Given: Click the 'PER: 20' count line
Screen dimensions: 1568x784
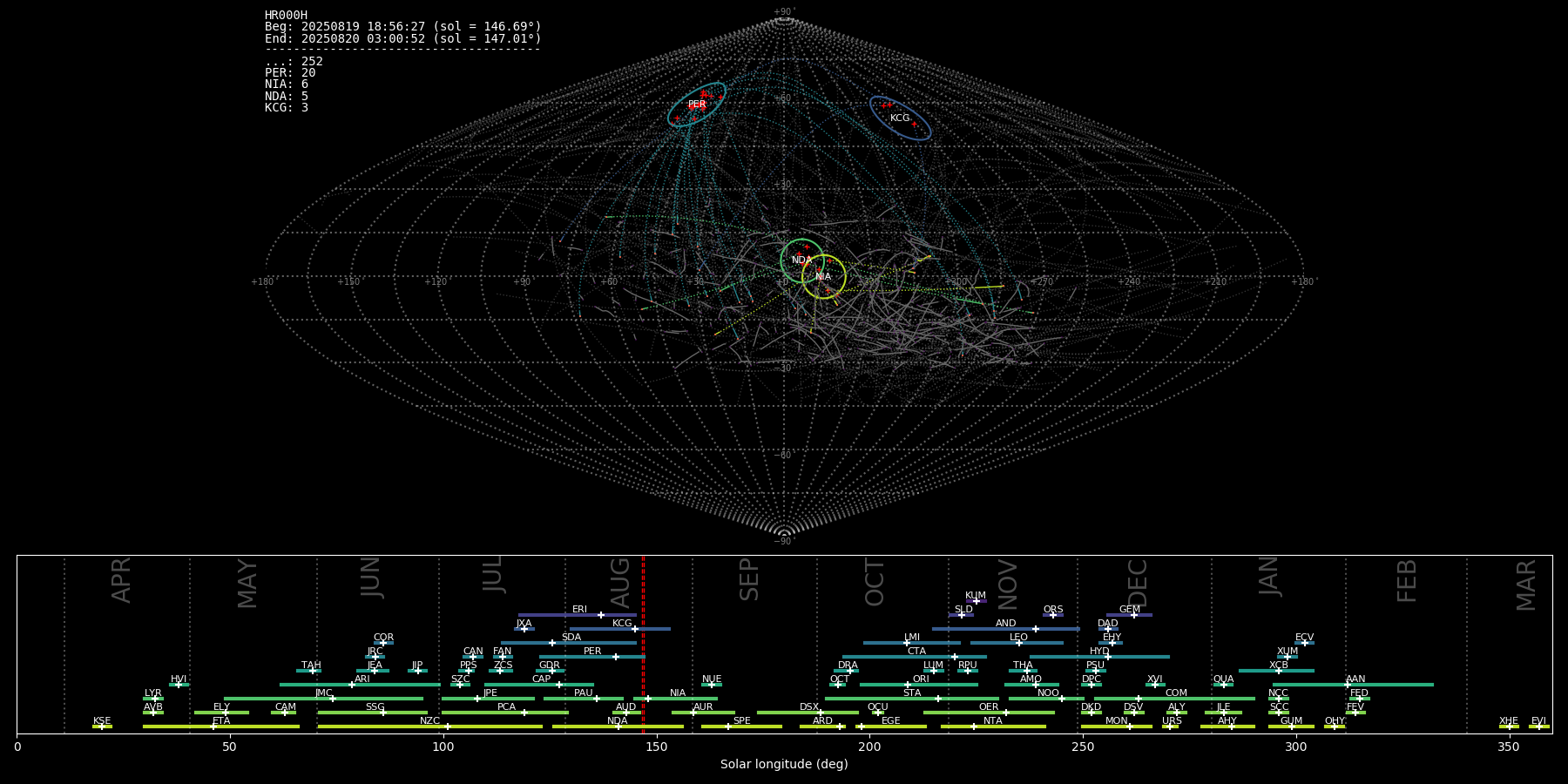Looking at the screenshot, I should (x=290, y=73).
